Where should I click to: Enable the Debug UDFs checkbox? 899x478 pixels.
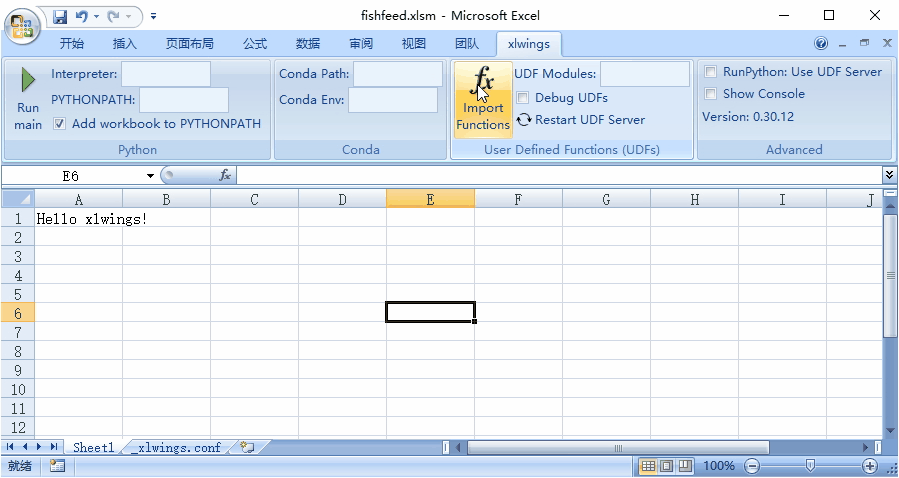click(x=522, y=97)
